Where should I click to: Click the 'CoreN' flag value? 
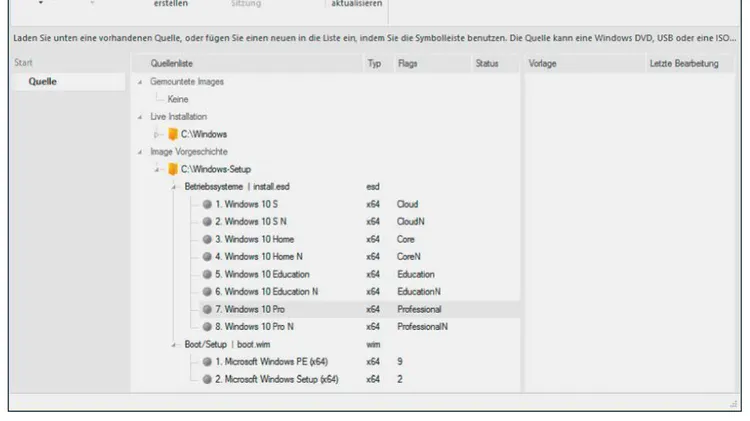point(408,257)
